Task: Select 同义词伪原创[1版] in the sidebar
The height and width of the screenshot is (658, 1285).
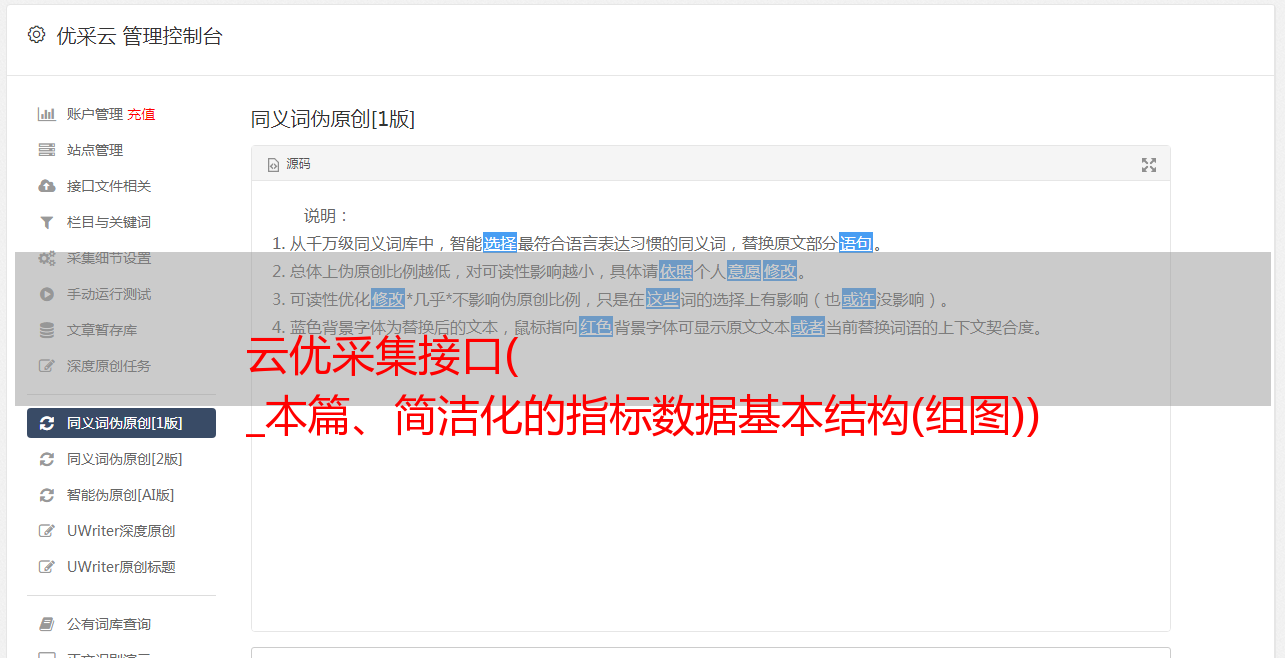Action: coord(121,423)
